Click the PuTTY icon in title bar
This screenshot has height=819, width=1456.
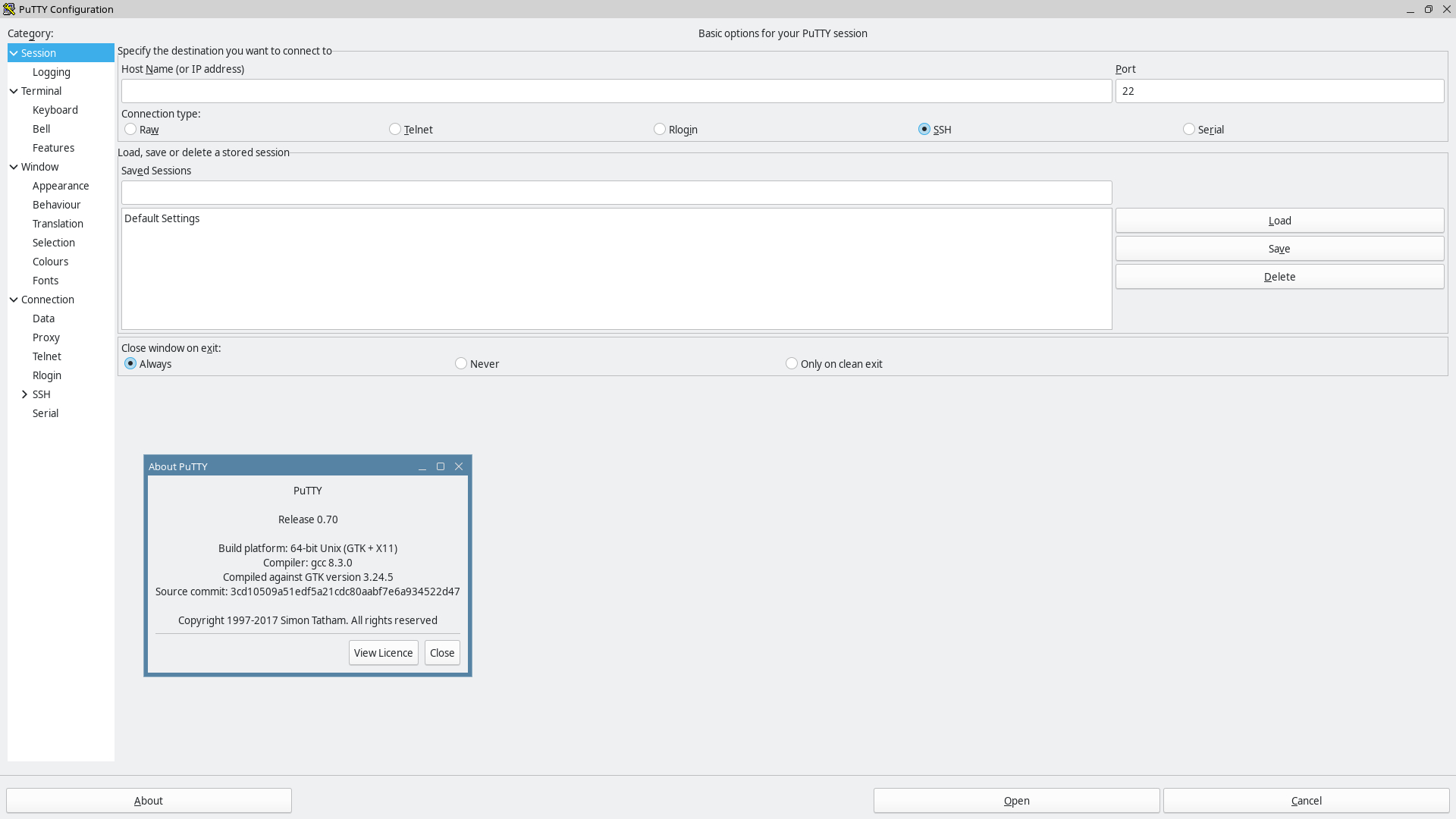click(9, 9)
